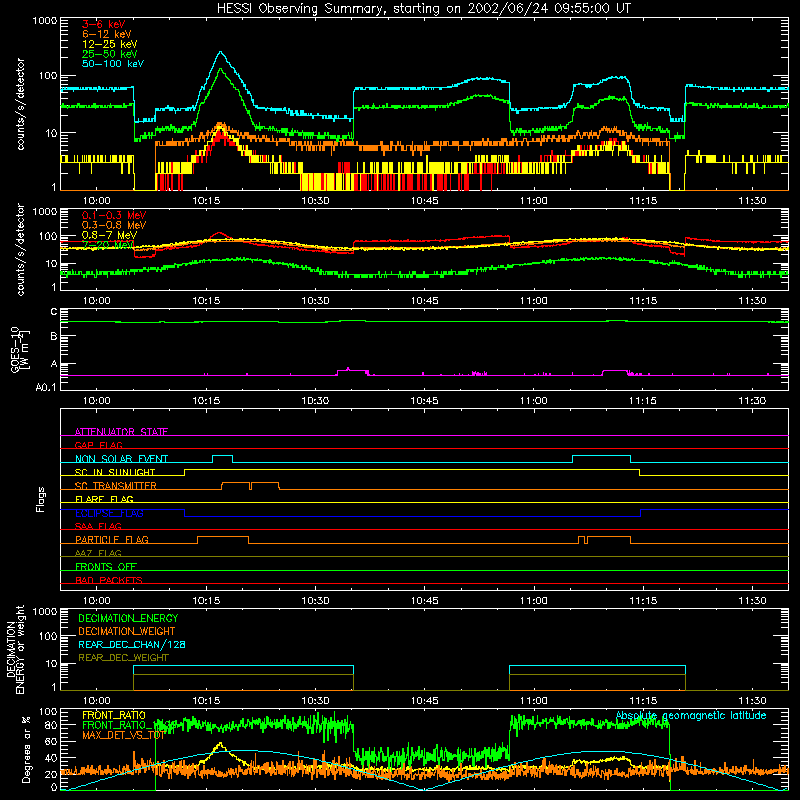Click the 11:00 tick label under the GOES-10 panel

tap(534, 401)
